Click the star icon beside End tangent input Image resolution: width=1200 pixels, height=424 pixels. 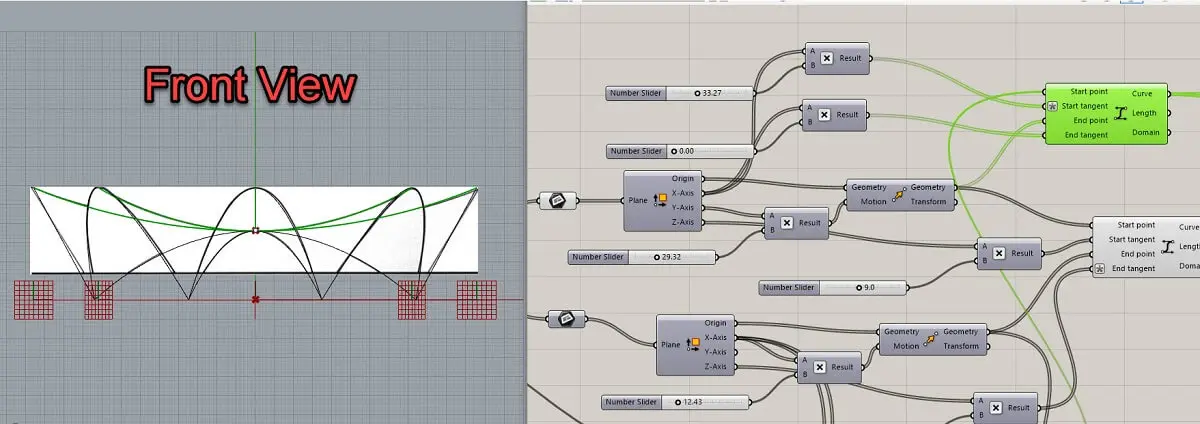click(1099, 268)
